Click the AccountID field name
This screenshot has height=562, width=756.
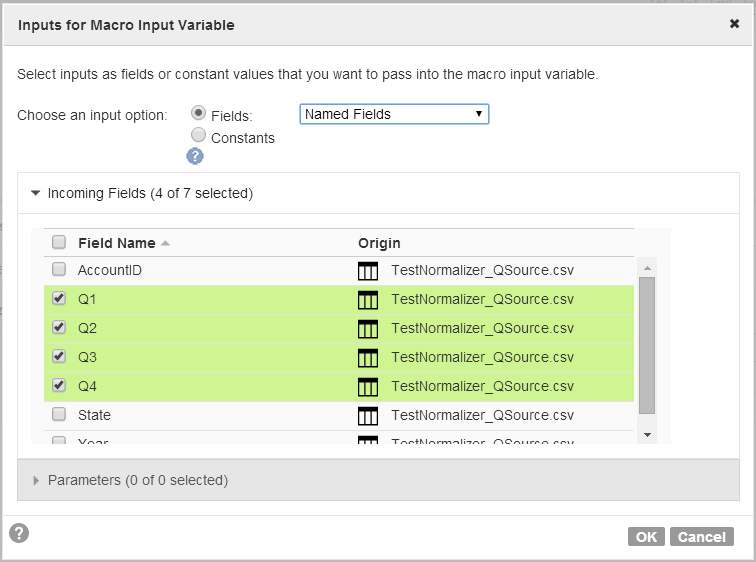tap(110, 270)
